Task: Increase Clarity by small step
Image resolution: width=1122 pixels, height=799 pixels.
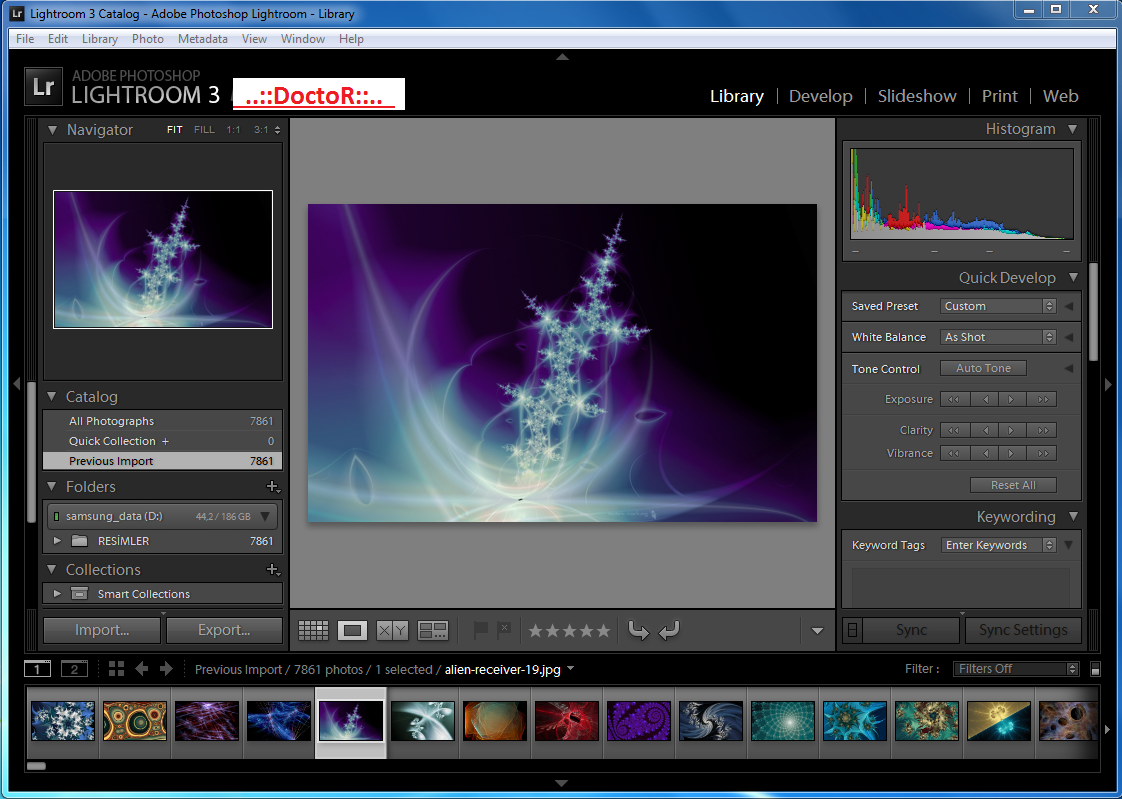Action: 1013,430
